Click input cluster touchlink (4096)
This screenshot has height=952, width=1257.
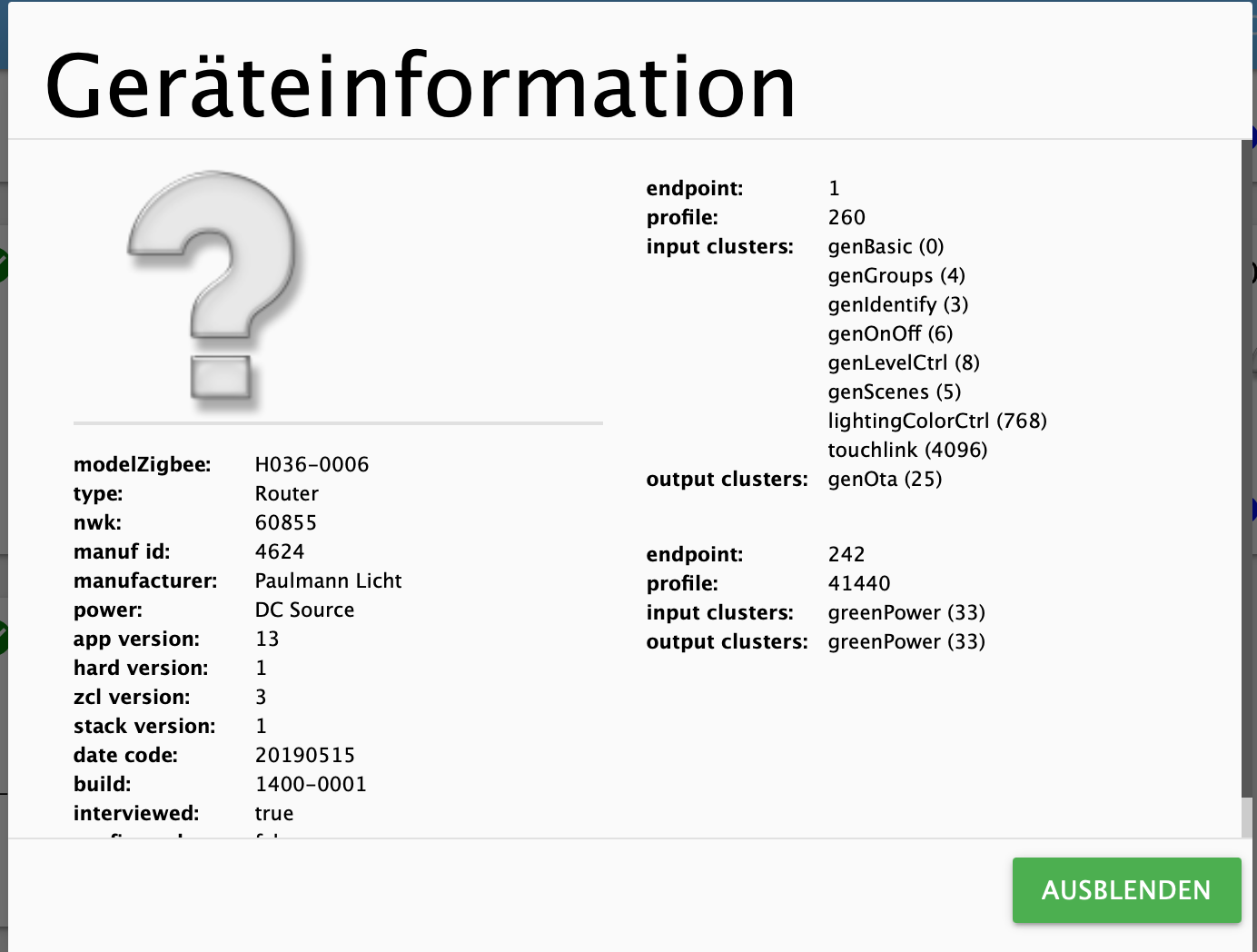click(907, 450)
